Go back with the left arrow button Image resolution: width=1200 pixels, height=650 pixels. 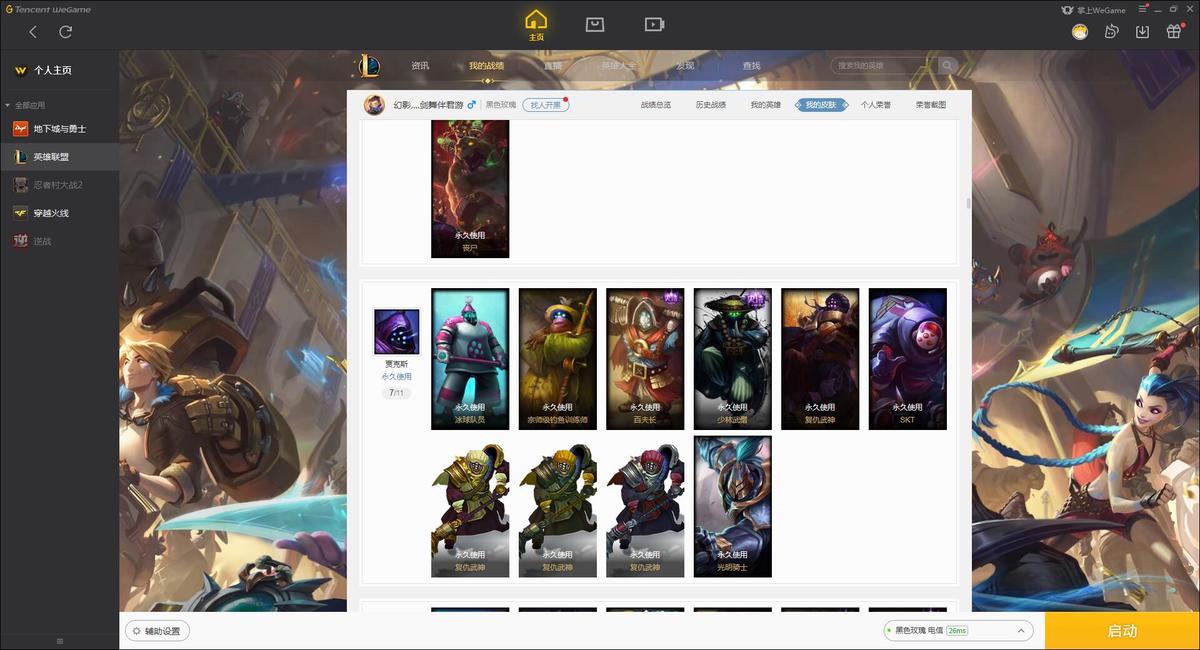[x=33, y=32]
